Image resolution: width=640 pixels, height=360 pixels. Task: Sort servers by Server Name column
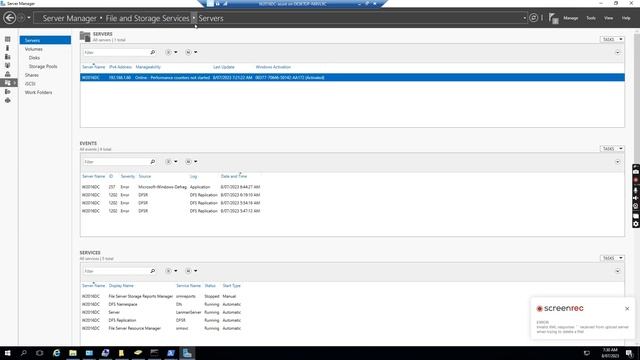(x=93, y=67)
